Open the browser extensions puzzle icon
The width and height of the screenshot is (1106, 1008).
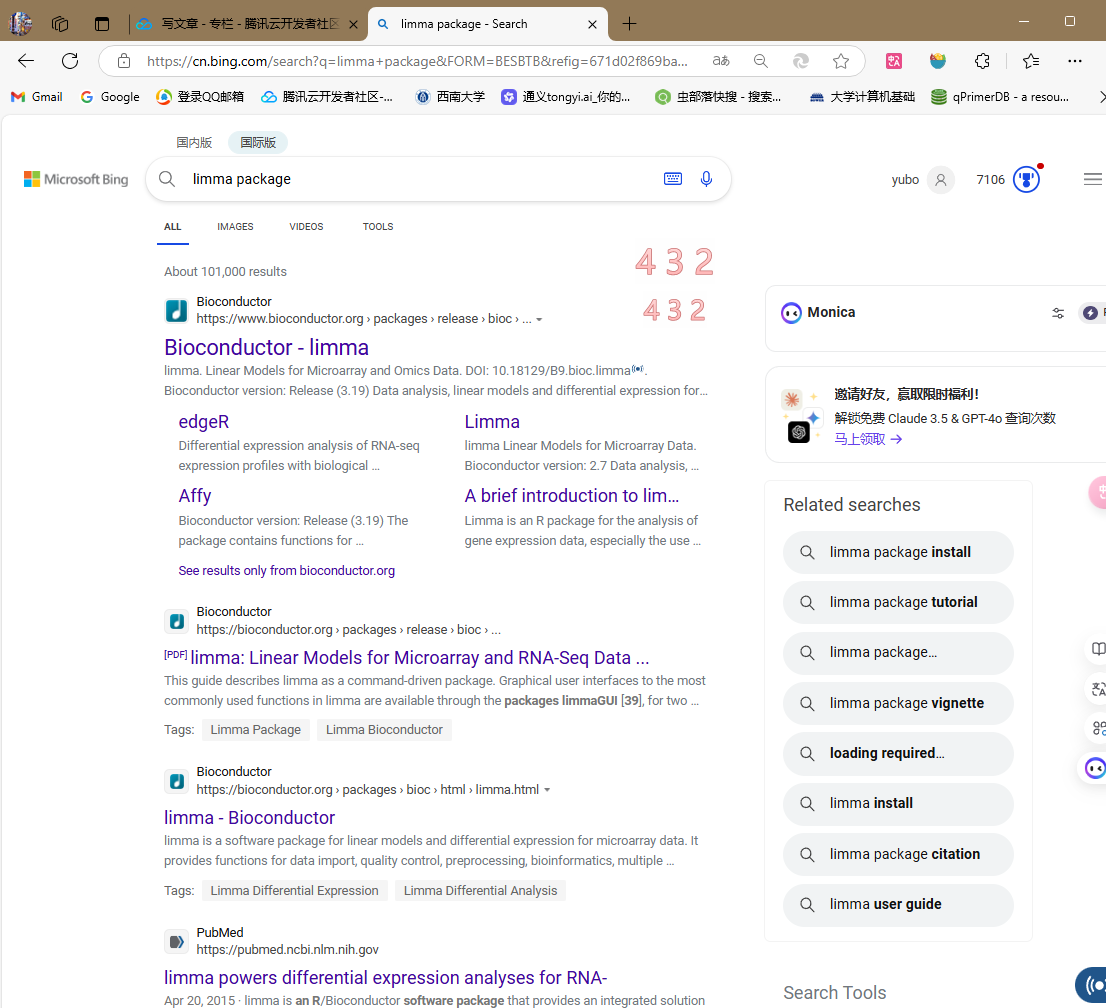982,61
